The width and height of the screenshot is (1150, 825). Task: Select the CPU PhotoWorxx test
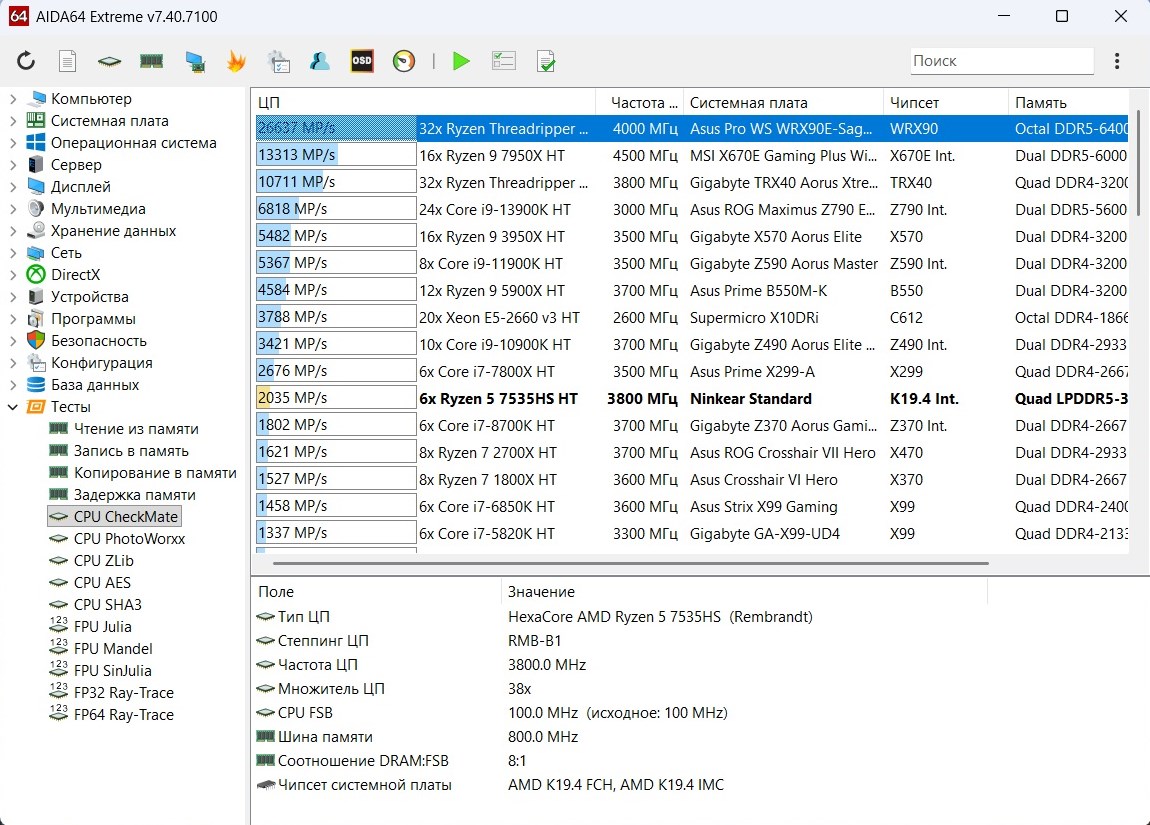point(129,539)
